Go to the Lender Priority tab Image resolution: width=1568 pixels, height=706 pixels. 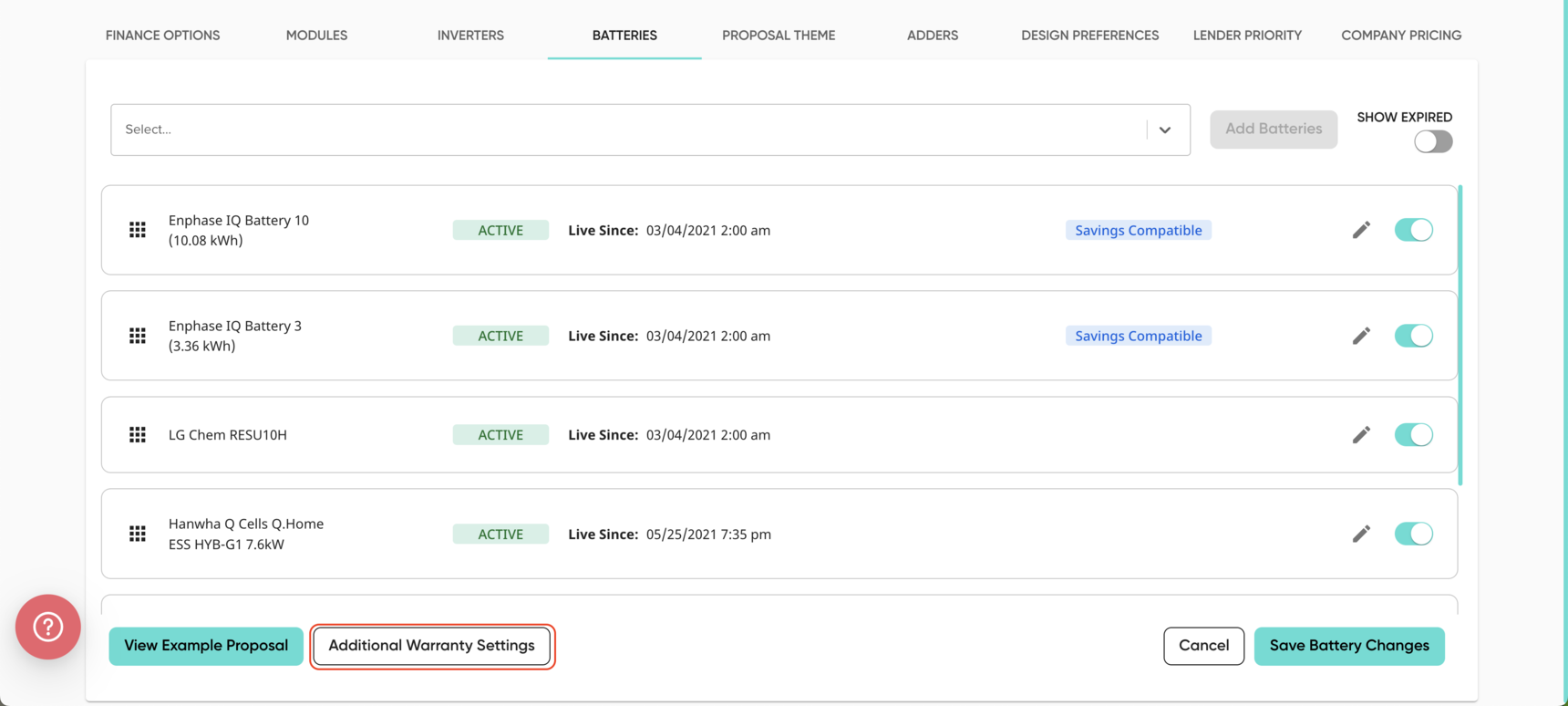coord(1247,35)
